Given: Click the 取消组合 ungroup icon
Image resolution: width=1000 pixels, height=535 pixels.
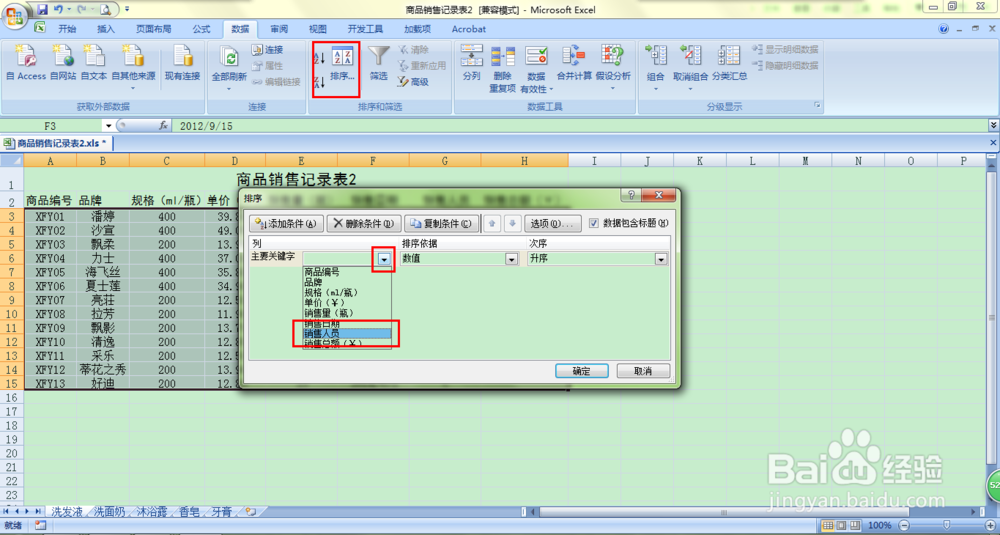Looking at the screenshot, I should click(691, 67).
